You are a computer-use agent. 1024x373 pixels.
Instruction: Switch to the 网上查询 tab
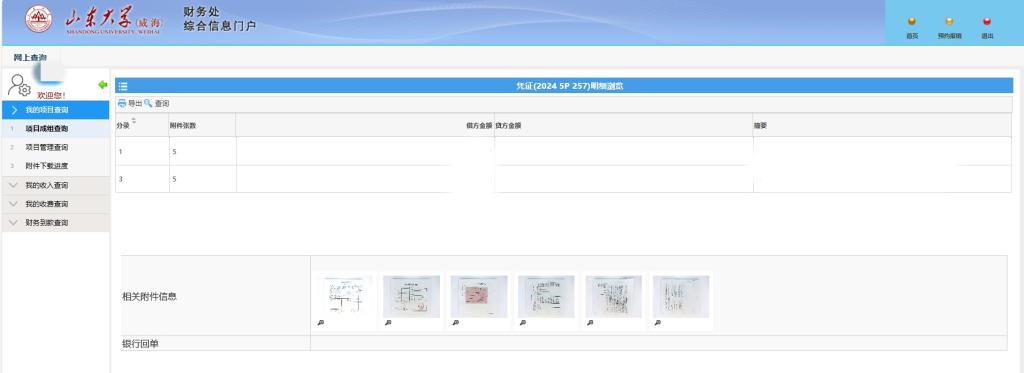pos(30,57)
